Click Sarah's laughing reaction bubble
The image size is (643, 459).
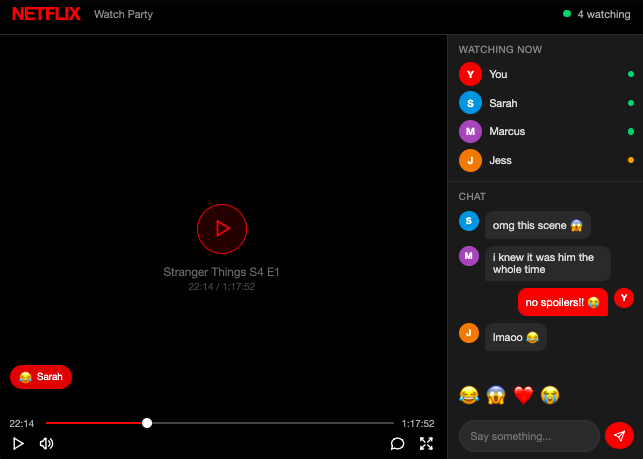pos(41,377)
